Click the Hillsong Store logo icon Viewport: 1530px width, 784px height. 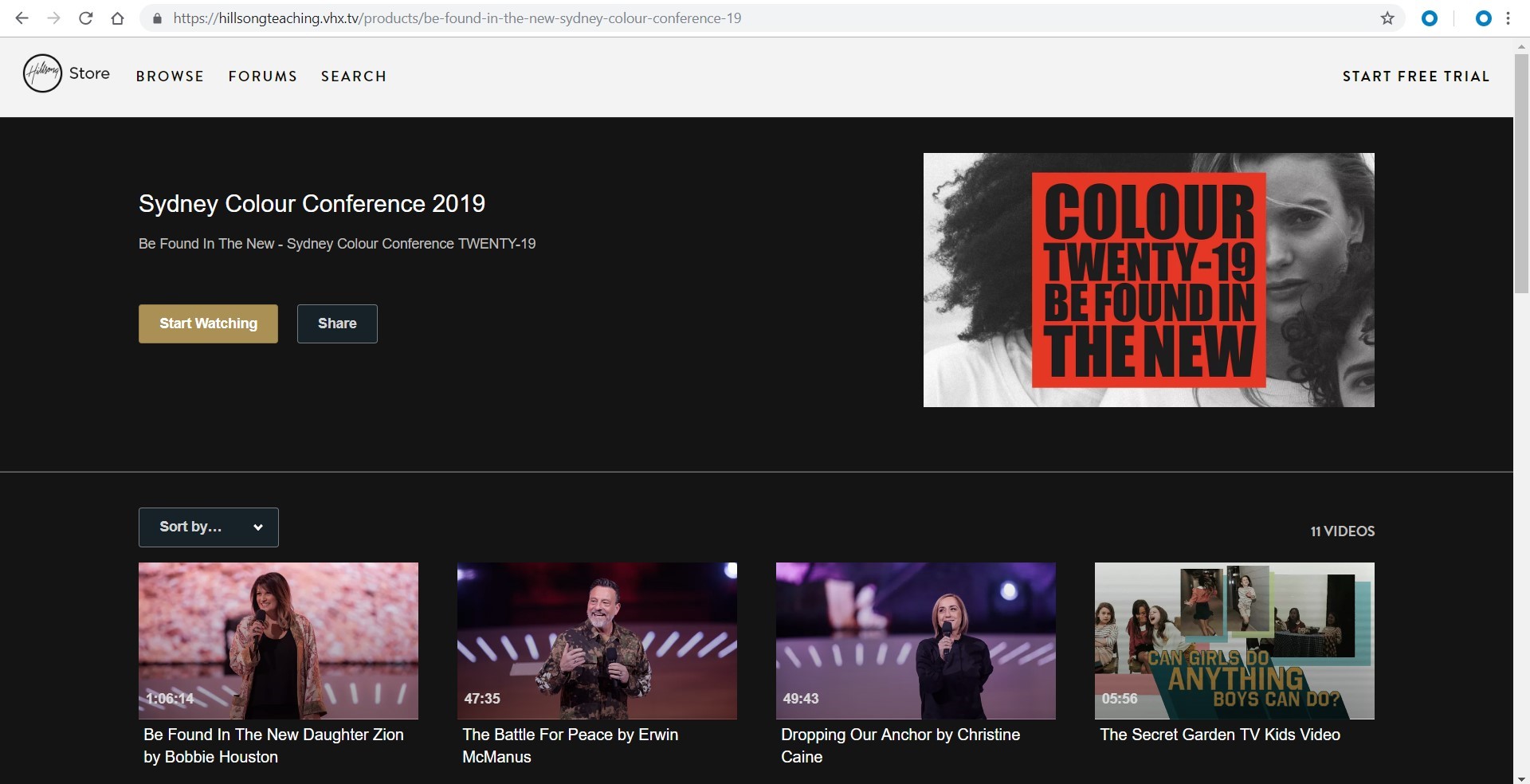coord(42,73)
